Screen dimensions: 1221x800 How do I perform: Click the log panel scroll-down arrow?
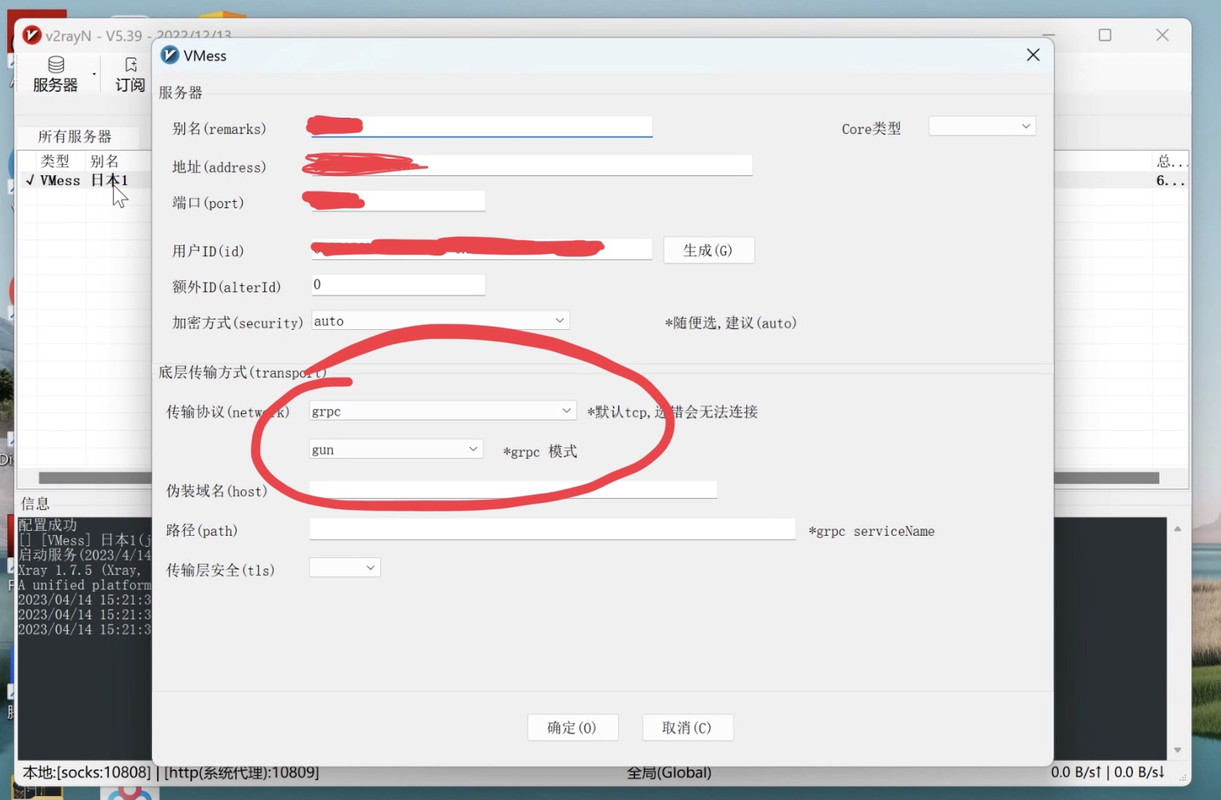[x=1177, y=750]
